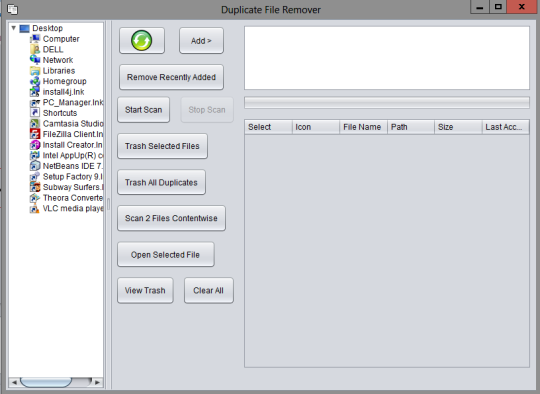Select the install4j.lnk row text
540x394 pixels.
[x=63, y=92]
